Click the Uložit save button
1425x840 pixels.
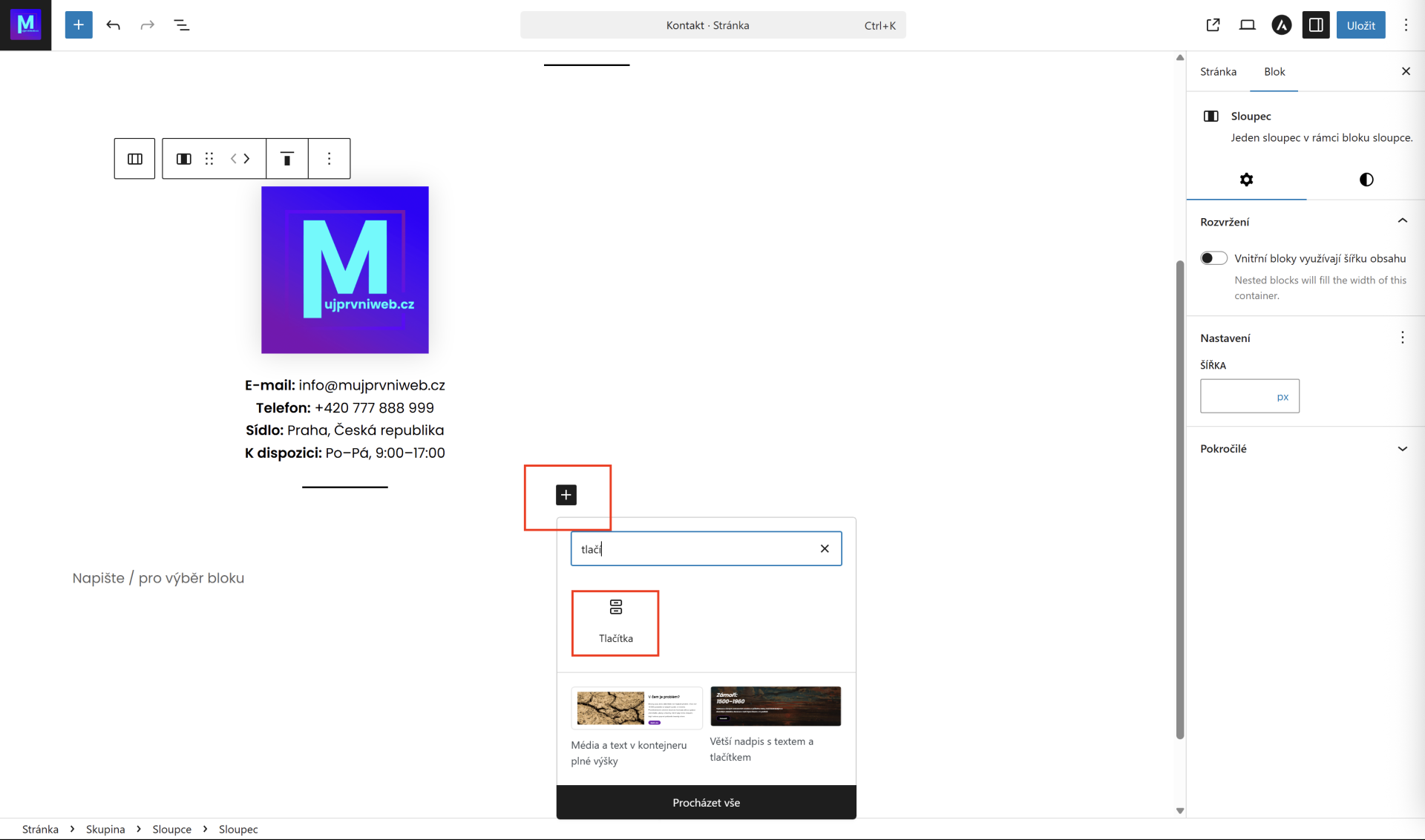(1360, 25)
